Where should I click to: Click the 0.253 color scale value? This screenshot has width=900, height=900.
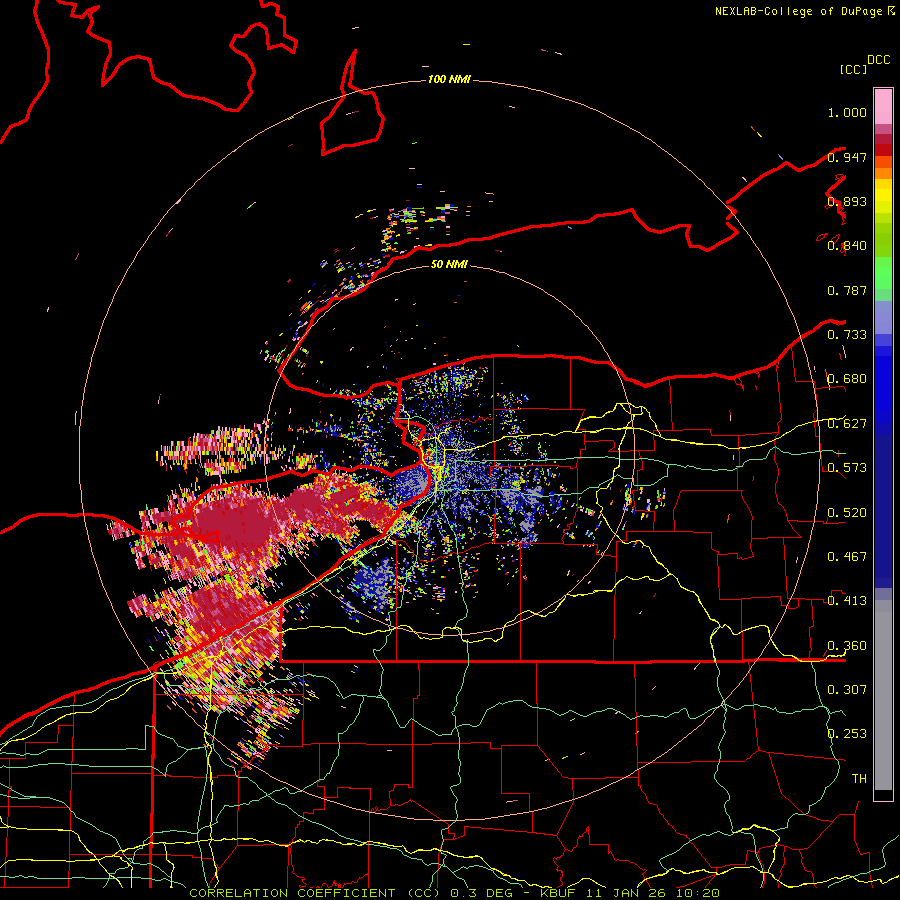coord(847,734)
